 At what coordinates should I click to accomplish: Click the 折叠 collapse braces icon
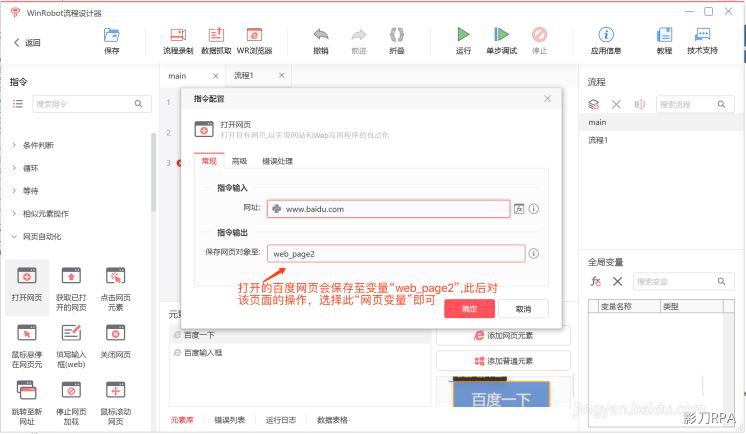(397, 35)
